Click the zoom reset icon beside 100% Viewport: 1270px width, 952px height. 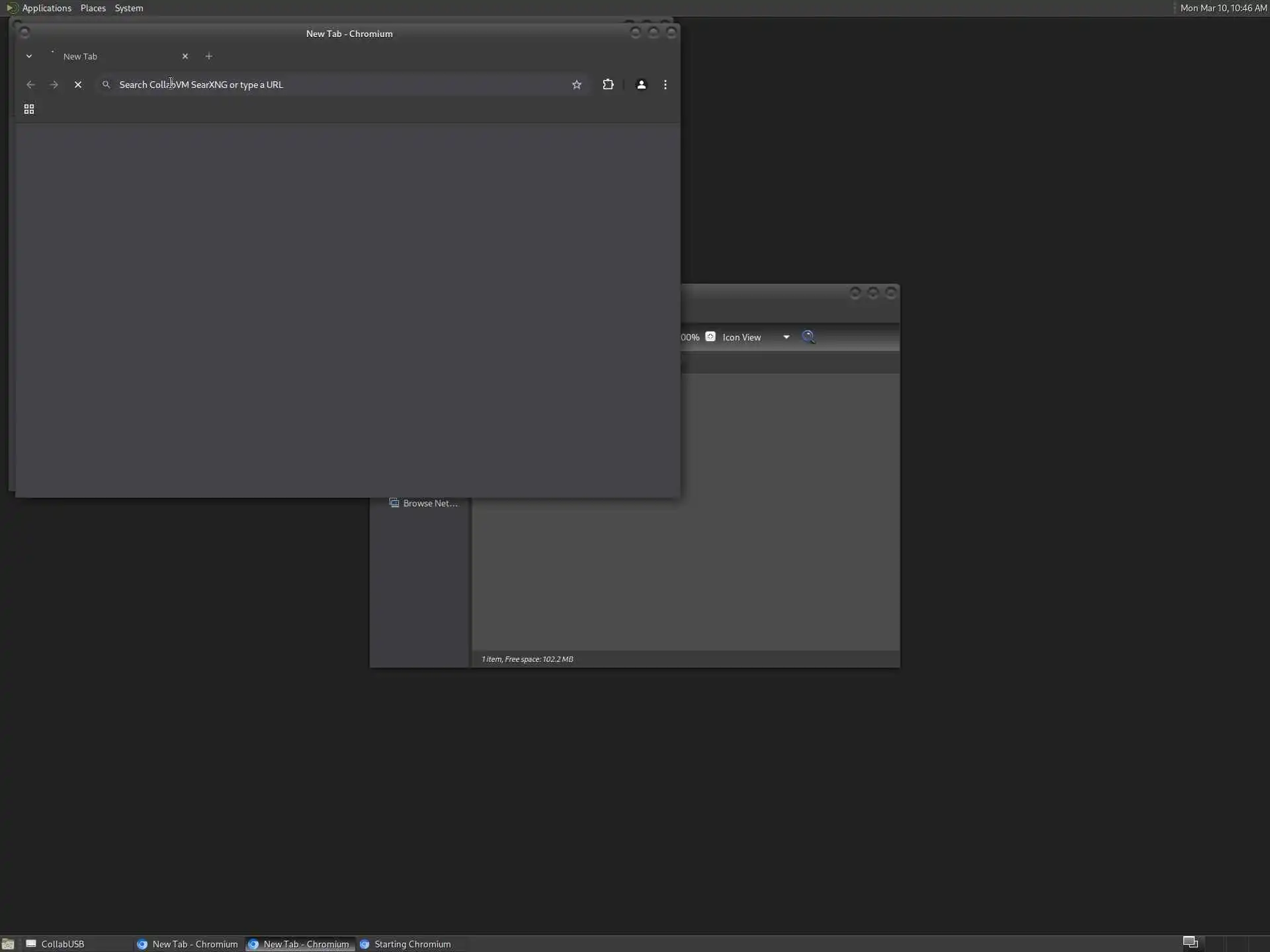coord(710,337)
